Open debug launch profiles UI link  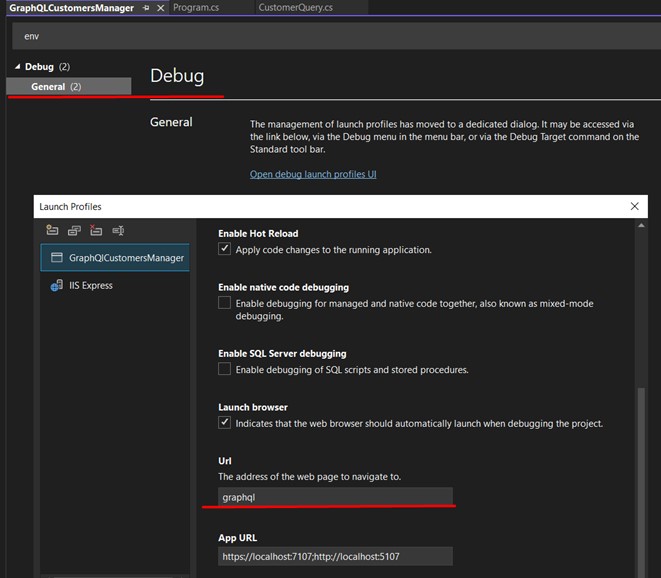pos(312,174)
